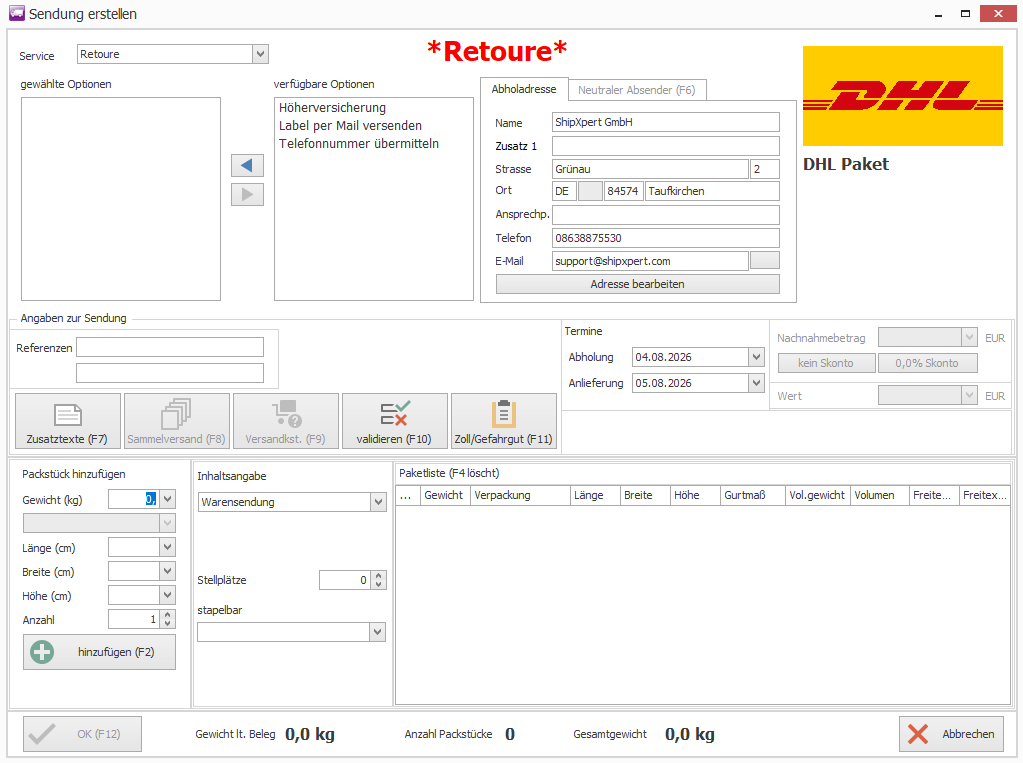This screenshot has width=1023, height=763.
Task: Switch to Neutraler Absender (F6) tab
Action: click(637, 90)
